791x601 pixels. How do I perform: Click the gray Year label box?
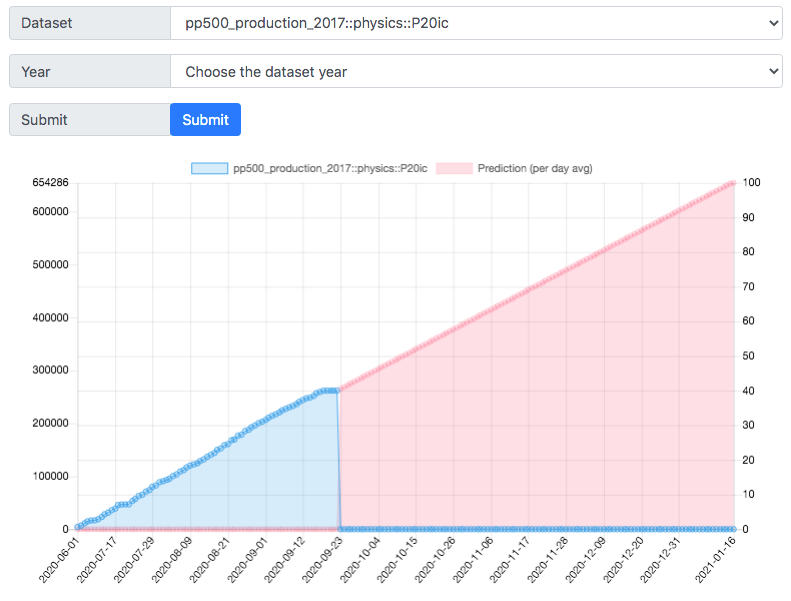(90, 71)
